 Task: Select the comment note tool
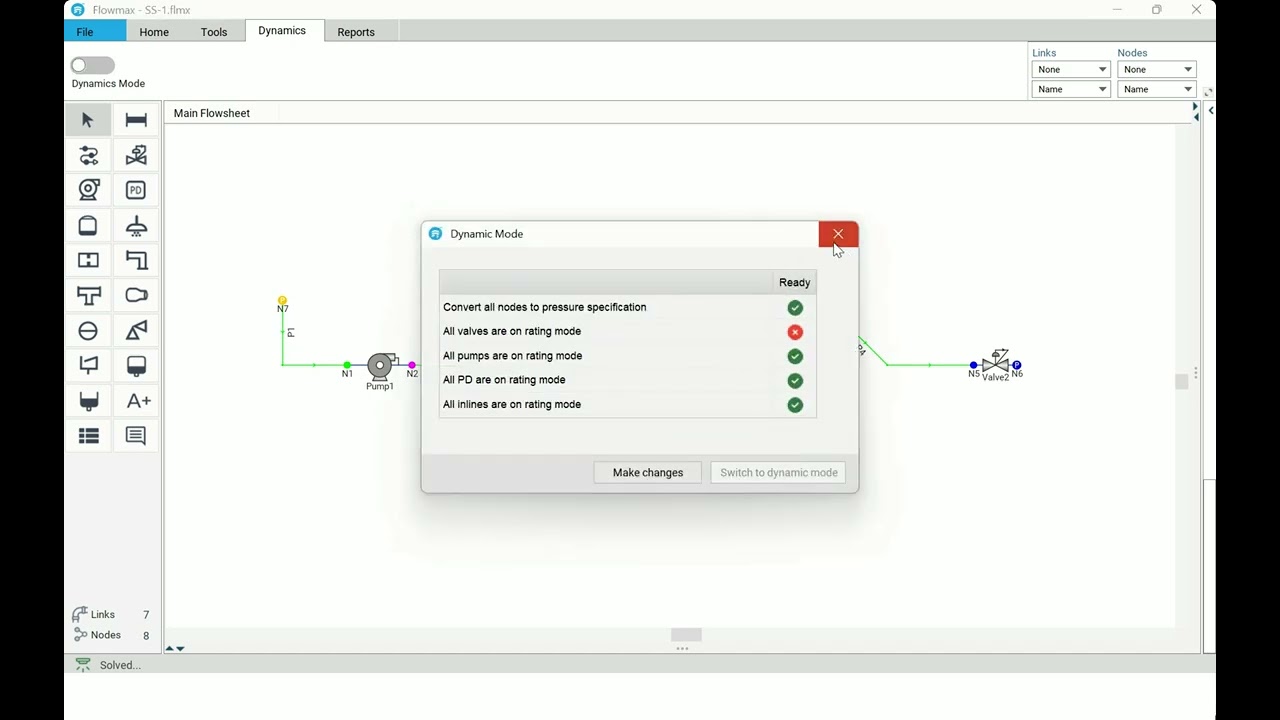(136, 435)
